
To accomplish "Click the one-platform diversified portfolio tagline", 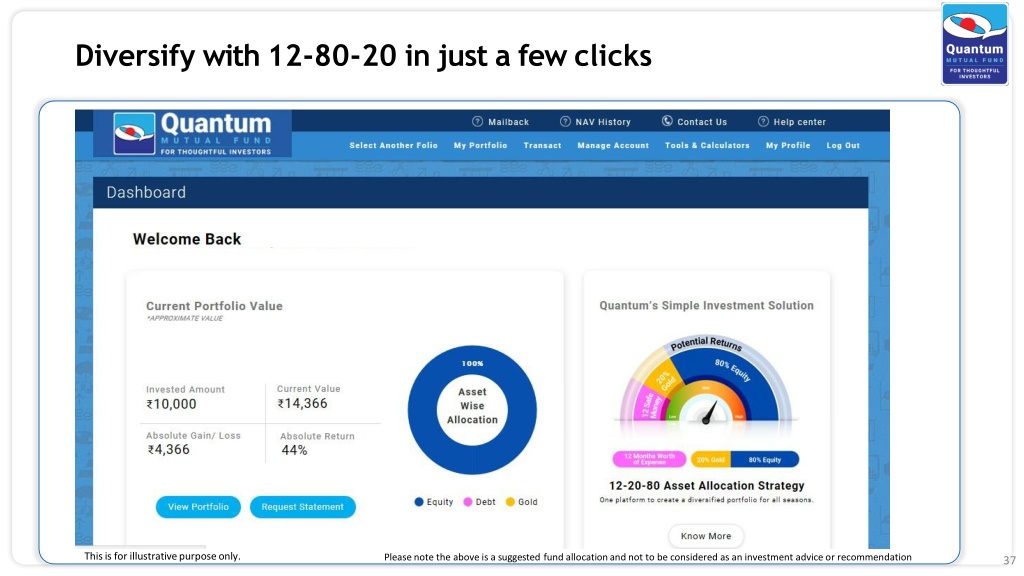I will [707, 500].
